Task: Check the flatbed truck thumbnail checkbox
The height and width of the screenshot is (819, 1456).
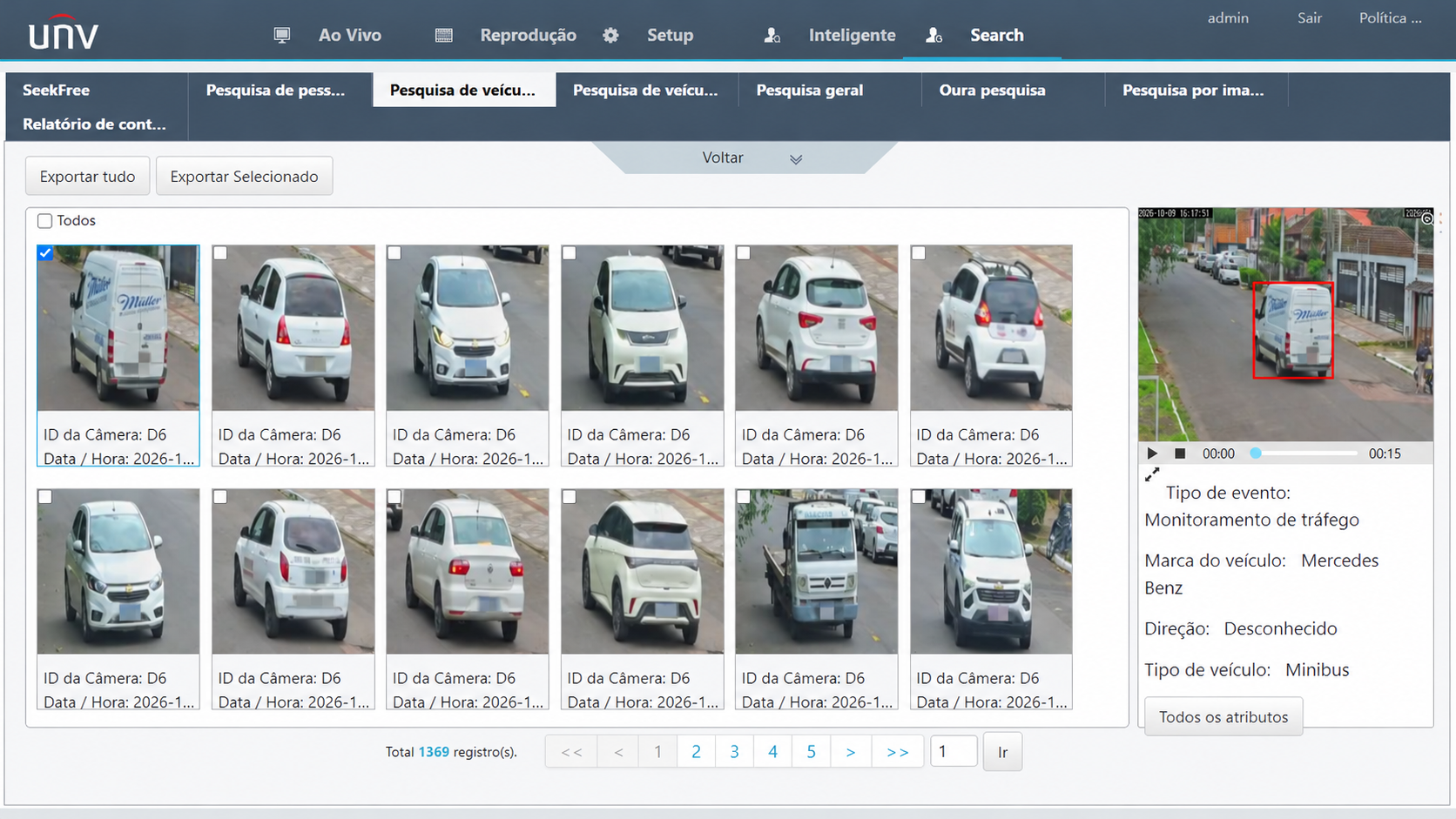Action: pyautogui.click(x=743, y=496)
